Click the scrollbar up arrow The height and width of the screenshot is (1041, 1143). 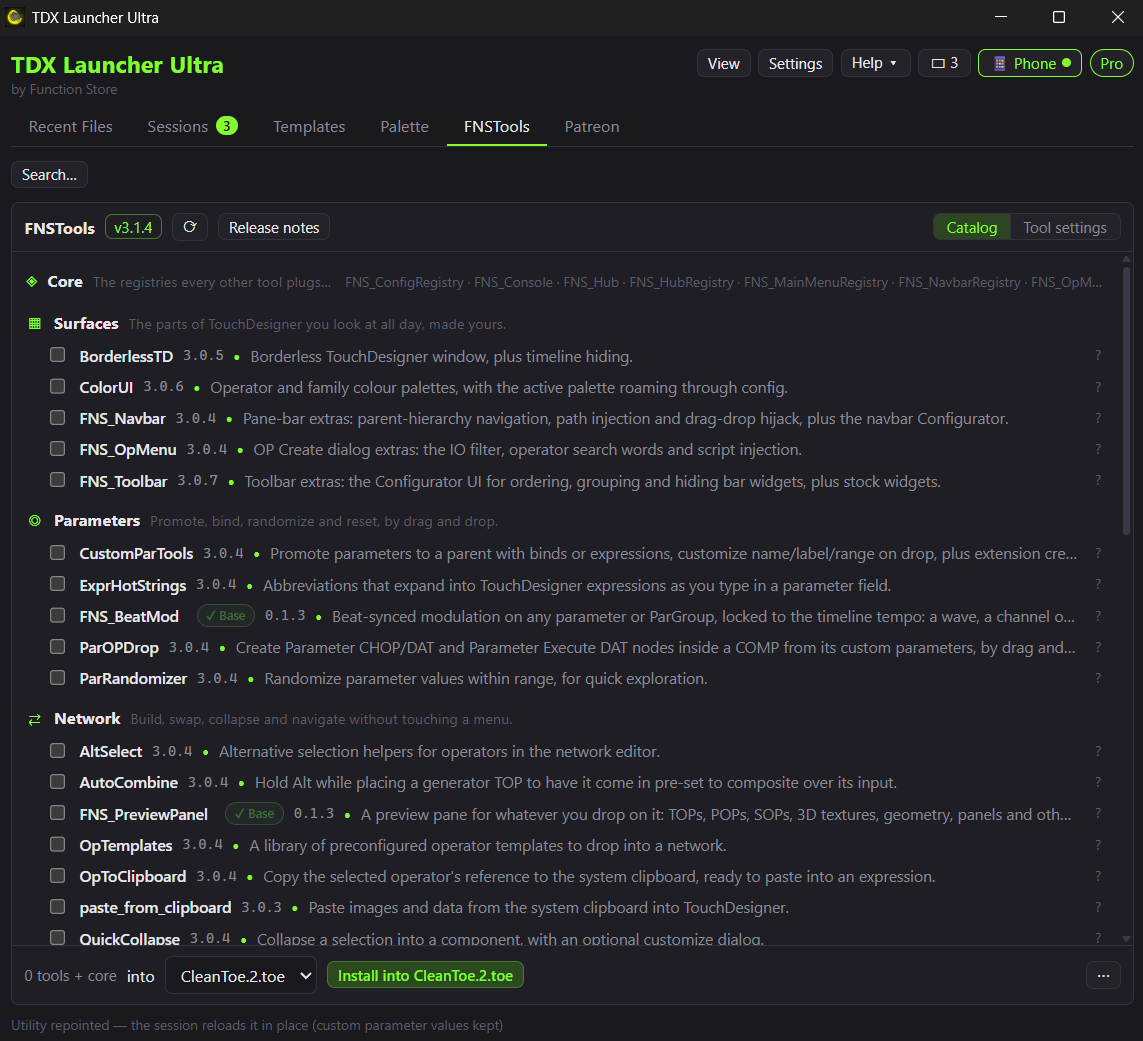tap(1126, 259)
